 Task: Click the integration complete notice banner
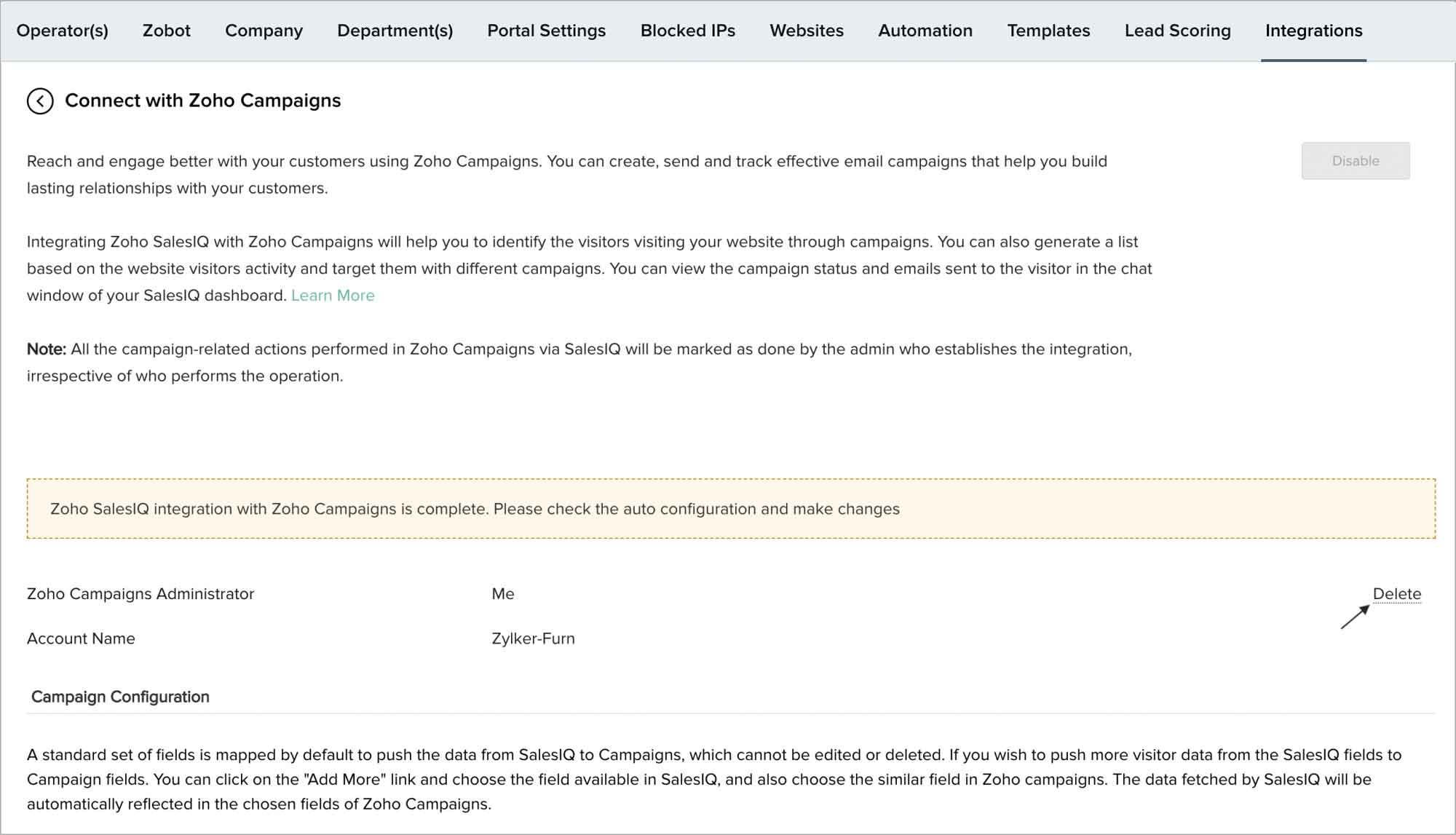(x=731, y=509)
